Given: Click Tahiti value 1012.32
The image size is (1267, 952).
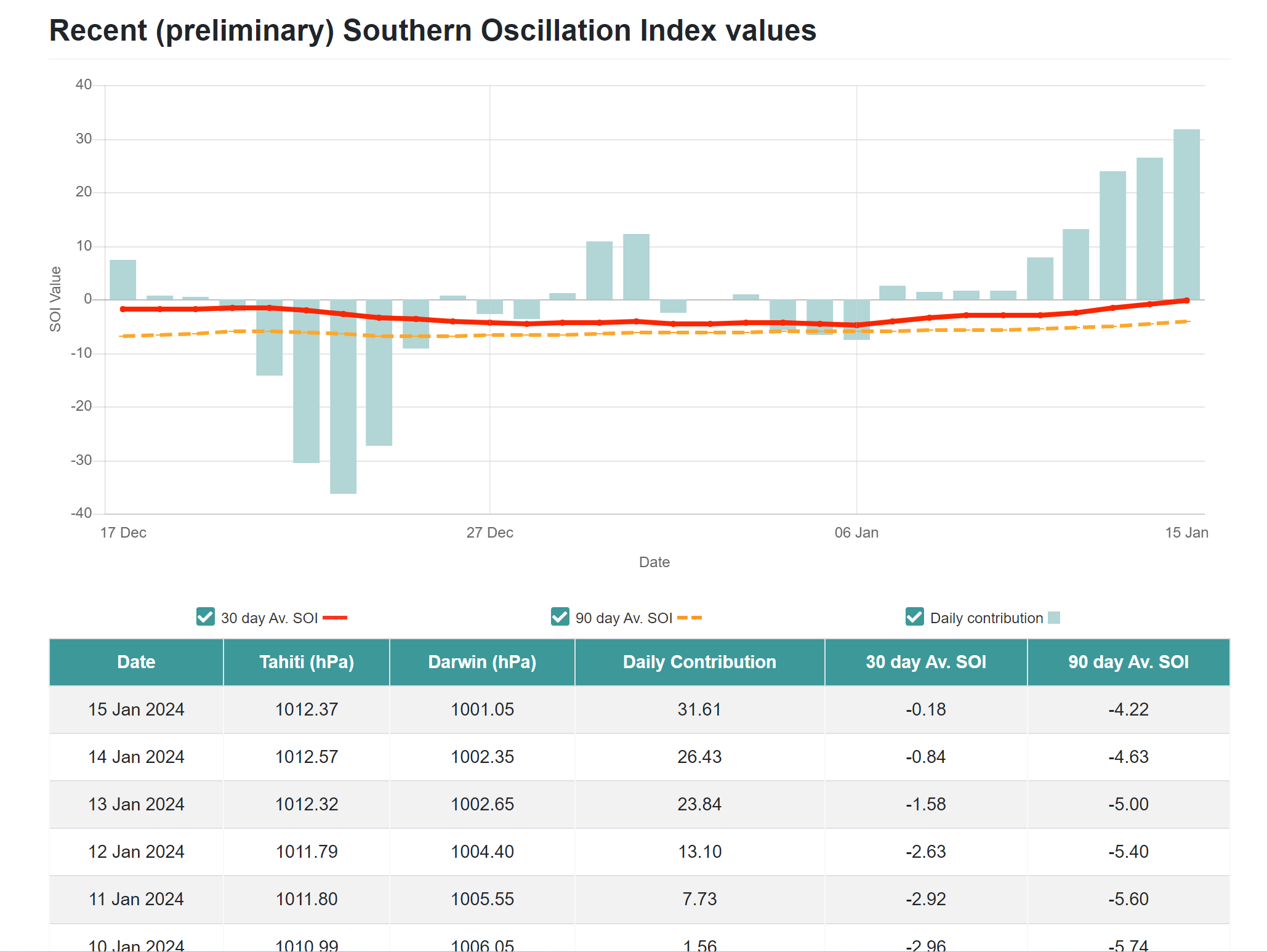Looking at the screenshot, I should (307, 804).
